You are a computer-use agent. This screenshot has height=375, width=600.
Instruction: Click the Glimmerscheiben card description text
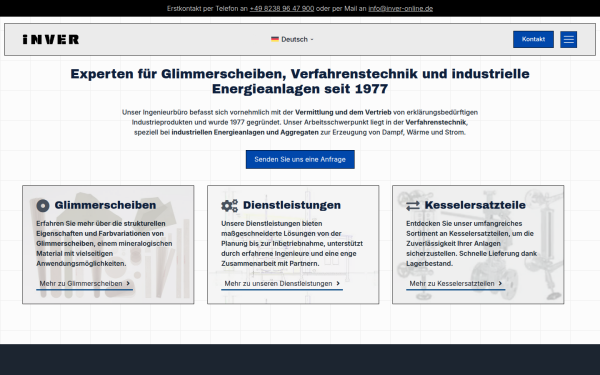(x=104, y=243)
